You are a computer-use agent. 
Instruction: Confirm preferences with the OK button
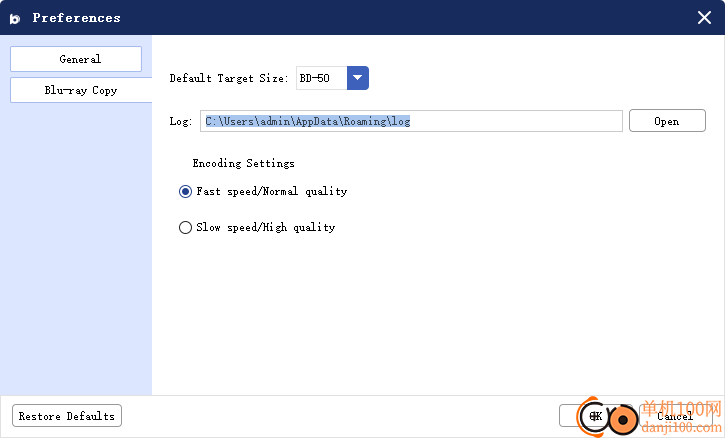pyautogui.click(x=596, y=416)
